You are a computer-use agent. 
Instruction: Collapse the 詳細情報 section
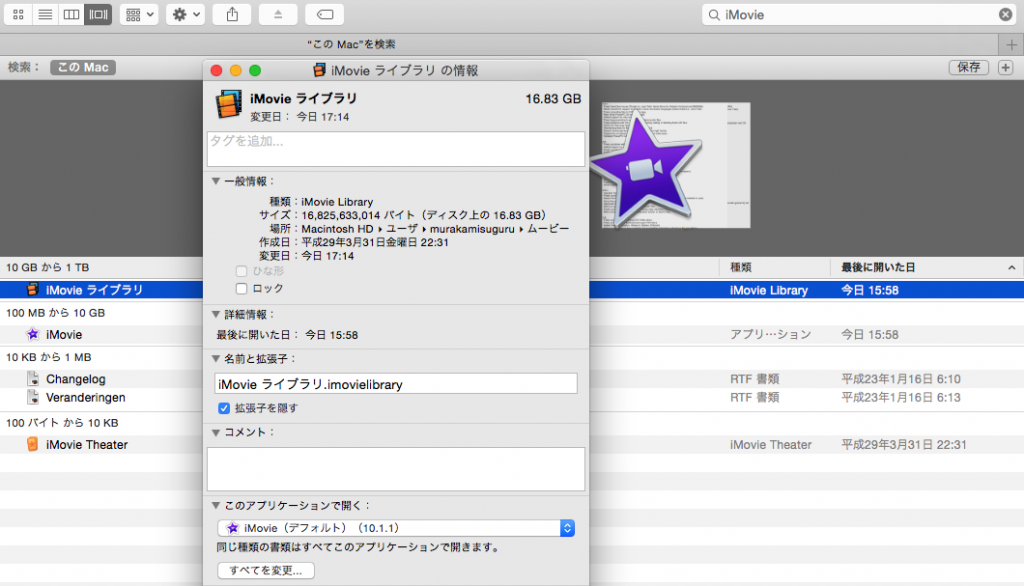coord(216,314)
